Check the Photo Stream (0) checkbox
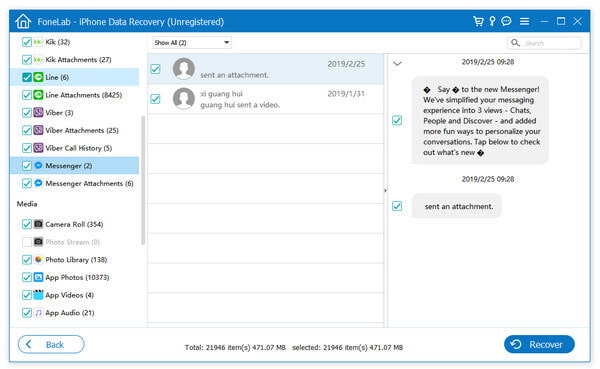Image resolution: width=600 pixels, height=369 pixels. (x=26, y=242)
